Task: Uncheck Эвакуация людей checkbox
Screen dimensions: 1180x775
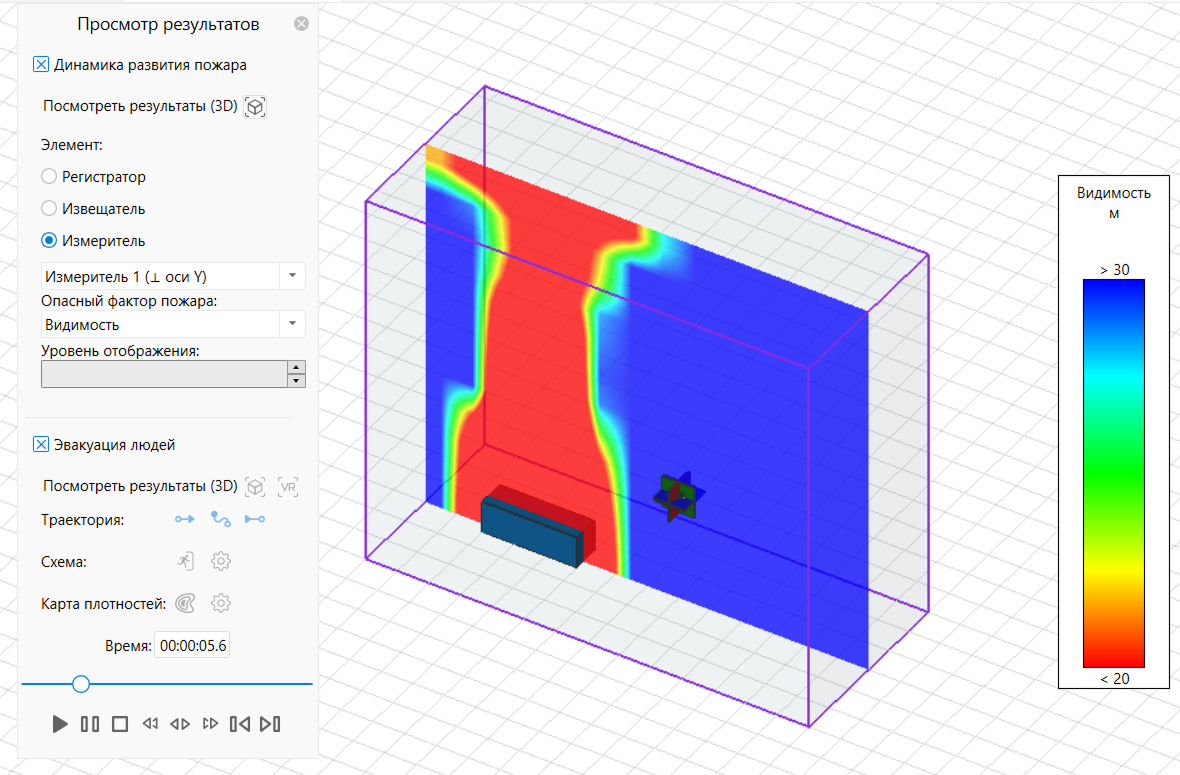Action: 41,445
